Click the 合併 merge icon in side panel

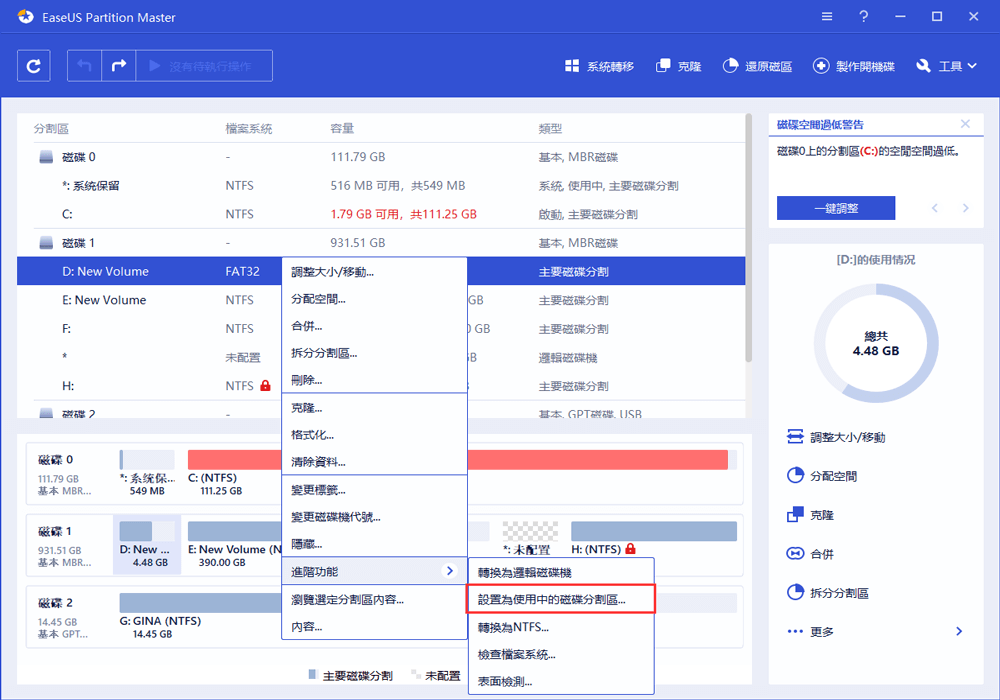[x=795, y=553]
